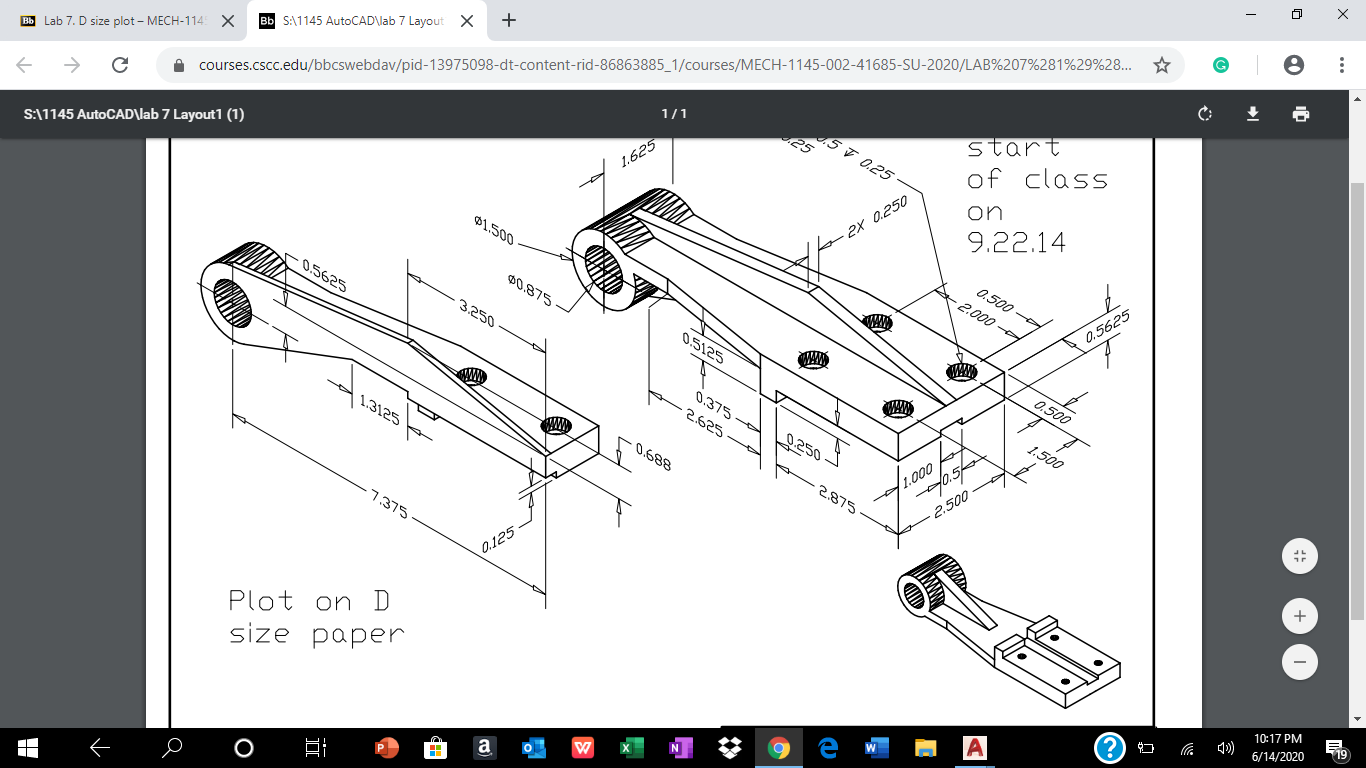Click the address bar URL
This screenshot has height=768, width=1366.
coord(665,65)
